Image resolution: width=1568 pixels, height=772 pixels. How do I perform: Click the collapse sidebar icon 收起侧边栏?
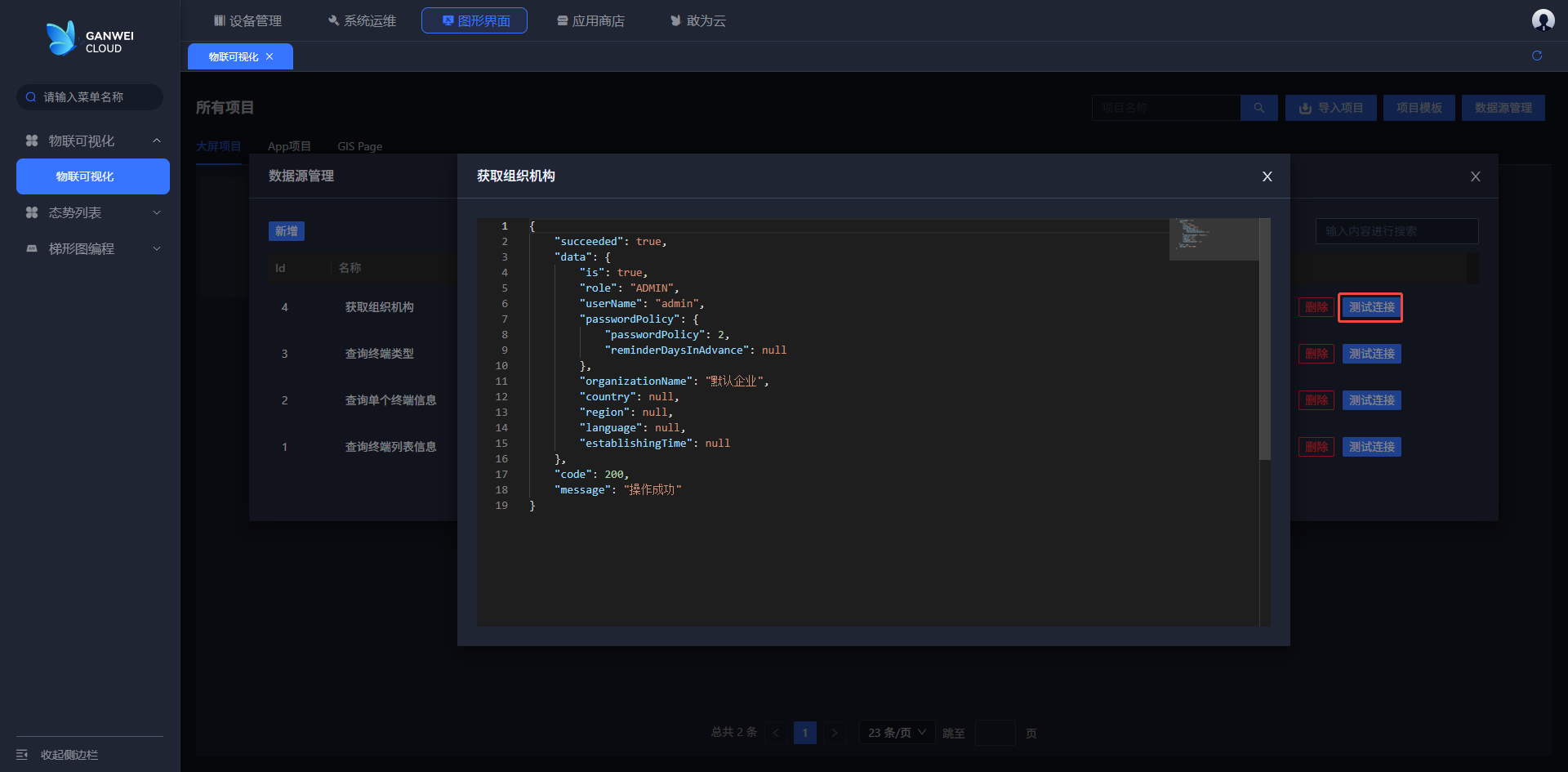point(22,755)
